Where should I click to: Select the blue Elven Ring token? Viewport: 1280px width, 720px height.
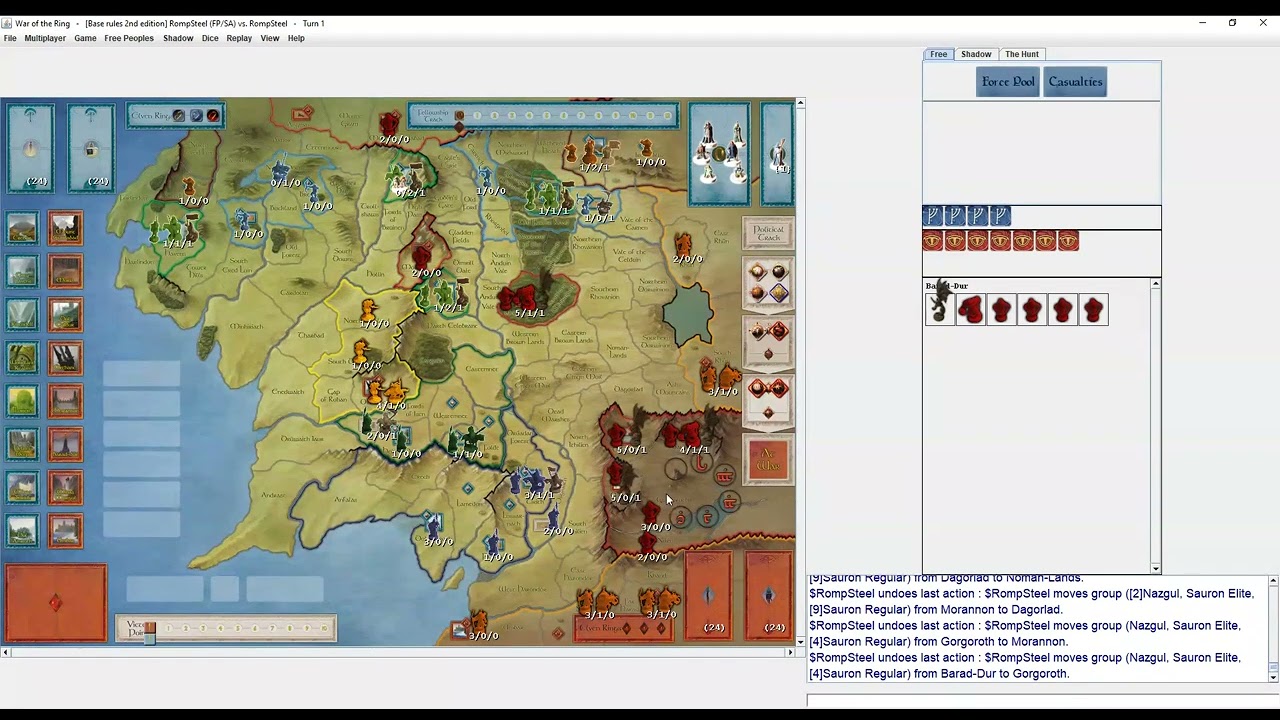[x=196, y=116]
